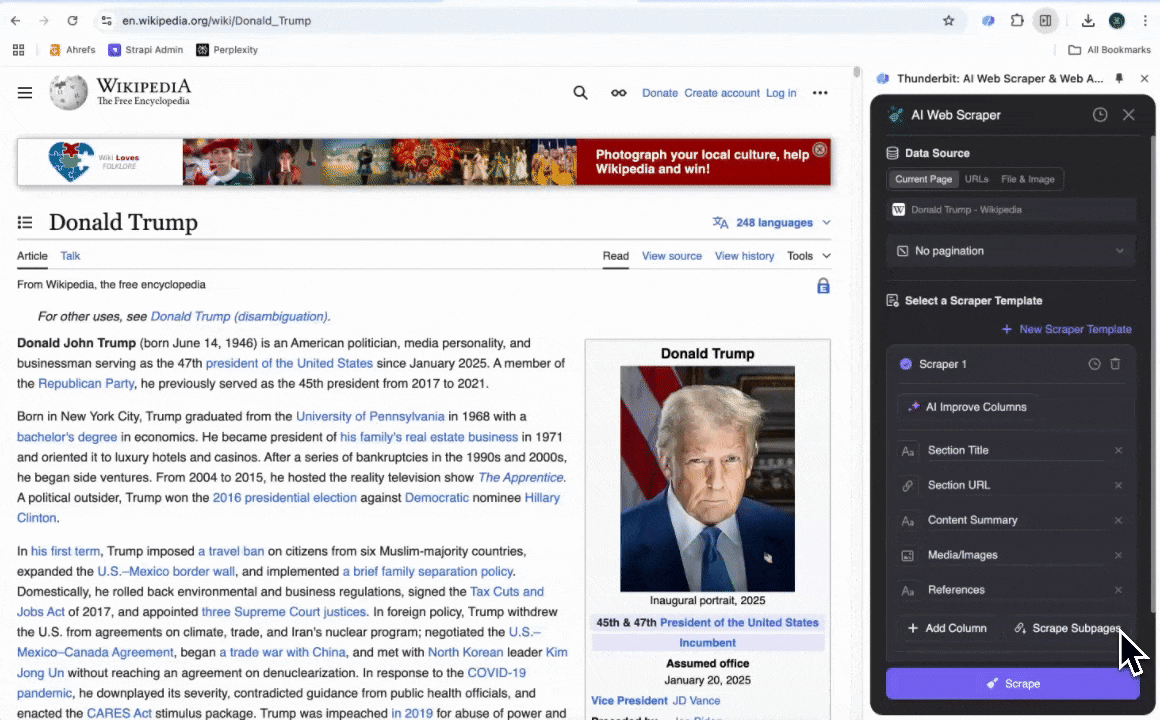
Task: Bookmark this page with the star icon
Action: (x=948, y=20)
